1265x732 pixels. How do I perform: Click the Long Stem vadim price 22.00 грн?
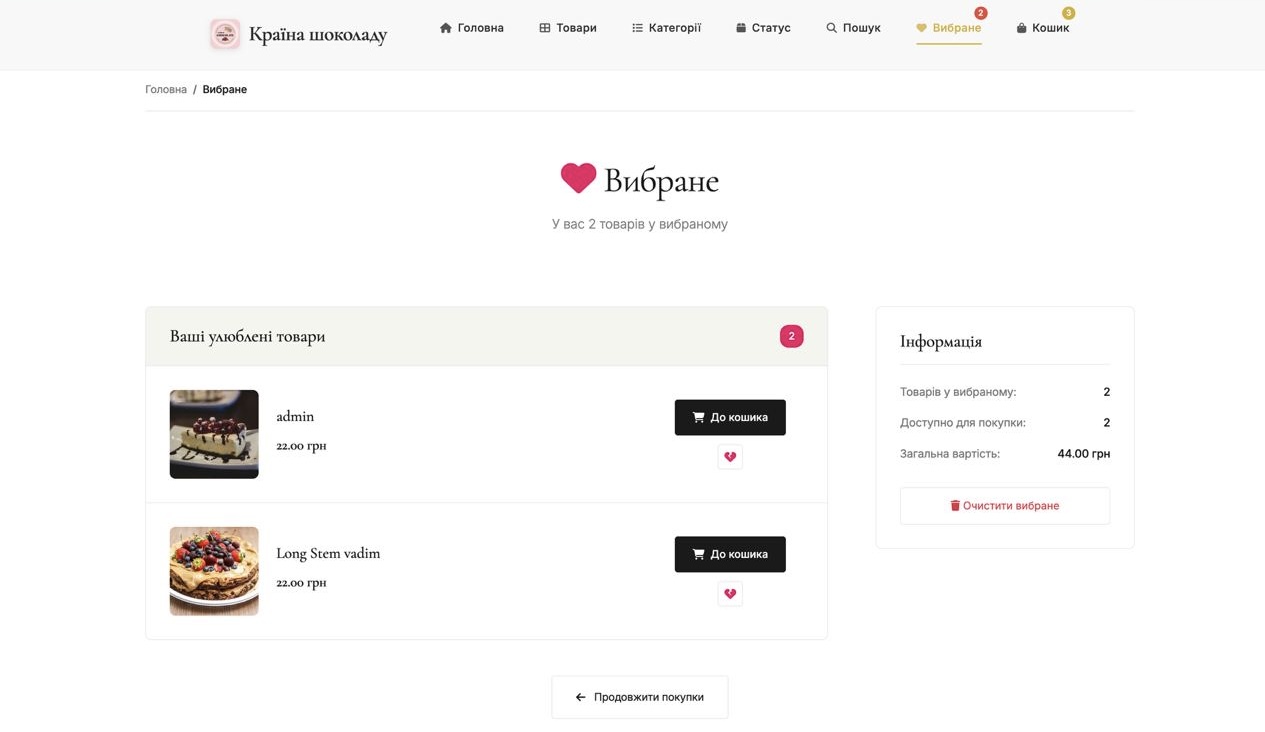[301, 582]
